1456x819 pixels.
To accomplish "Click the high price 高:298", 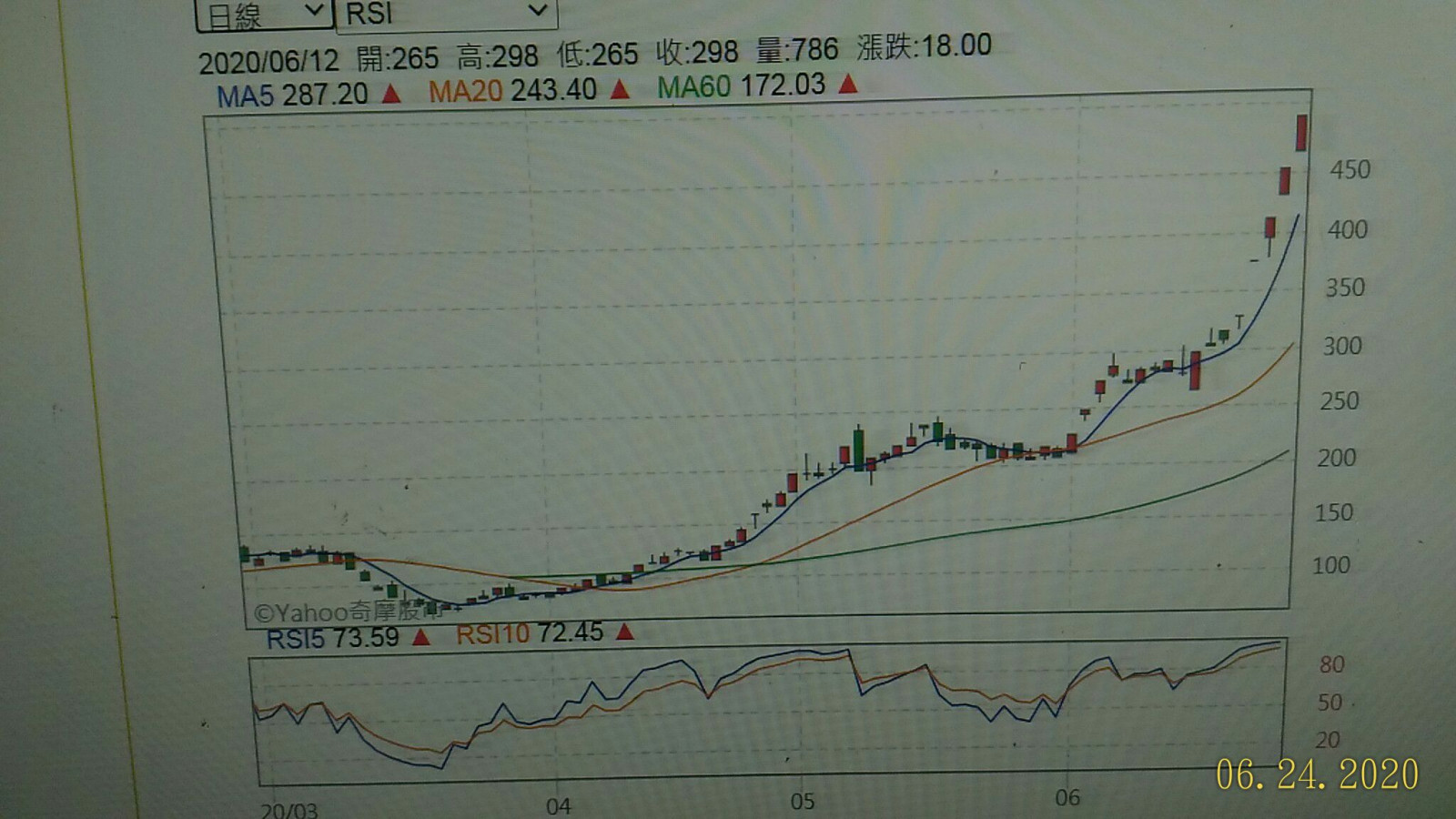I will [497, 57].
